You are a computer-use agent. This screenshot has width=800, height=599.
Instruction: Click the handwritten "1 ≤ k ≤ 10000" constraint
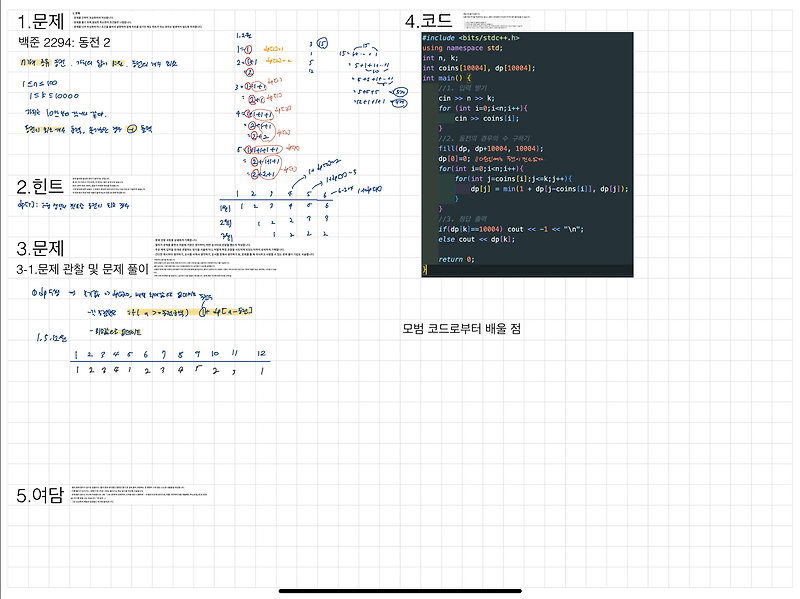54,95
